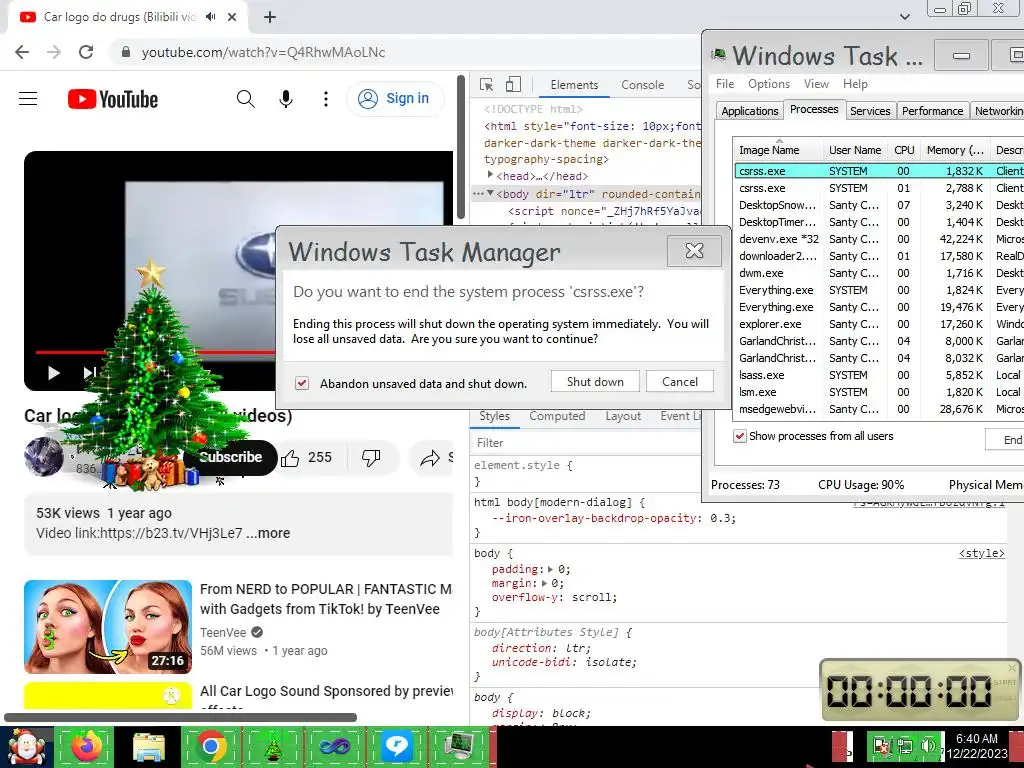Skip to the next video
Screen dimensions: 1024x768
89,373
